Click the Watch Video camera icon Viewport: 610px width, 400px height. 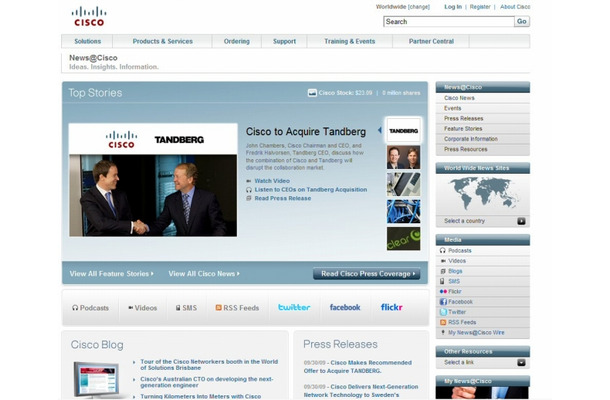tap(249, 181)
